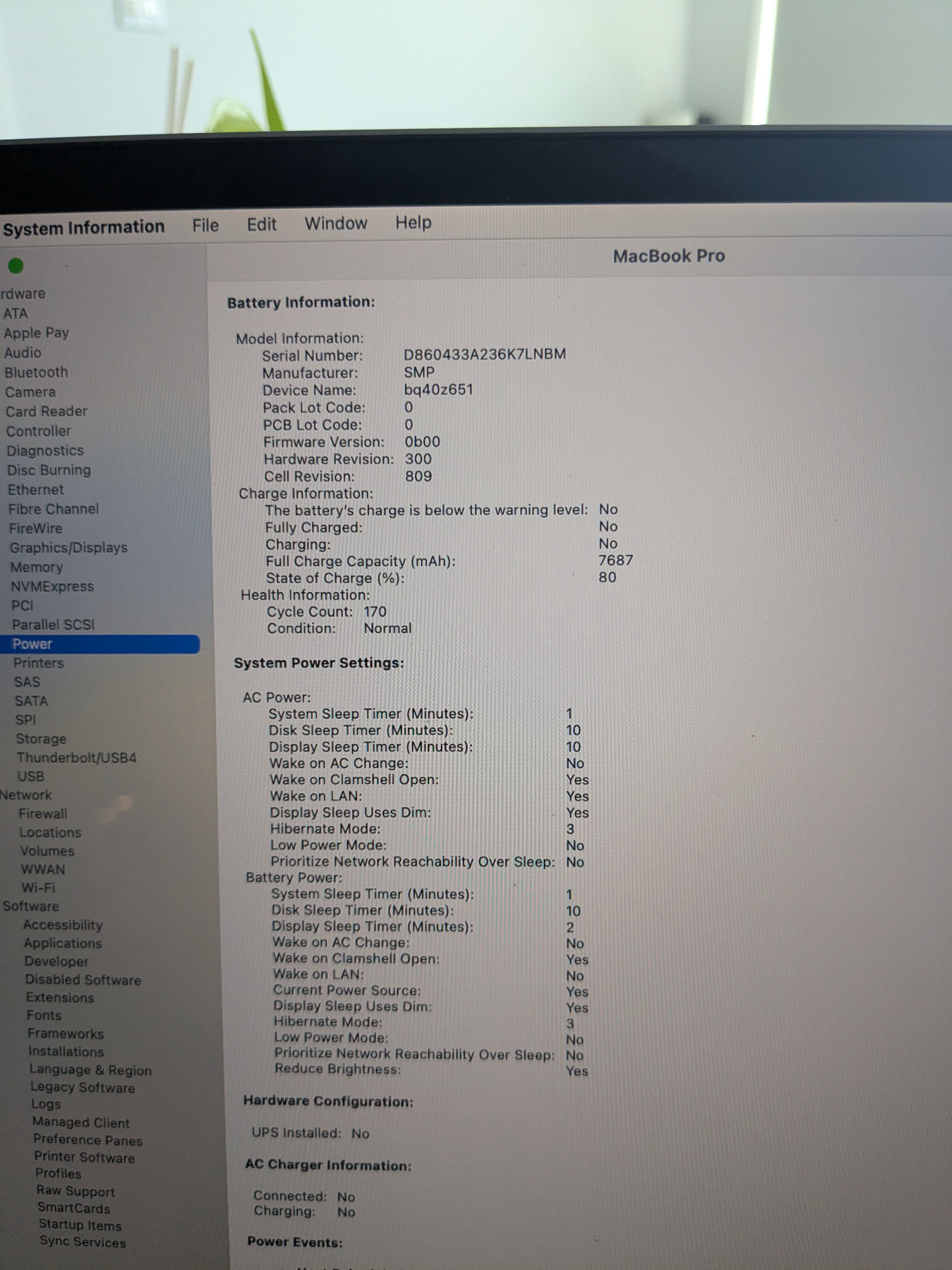The width and height of the screenshot is (952, 1270).
Task: Select Graphics/Displays in the sidebar
Action: tap(68, 548)
